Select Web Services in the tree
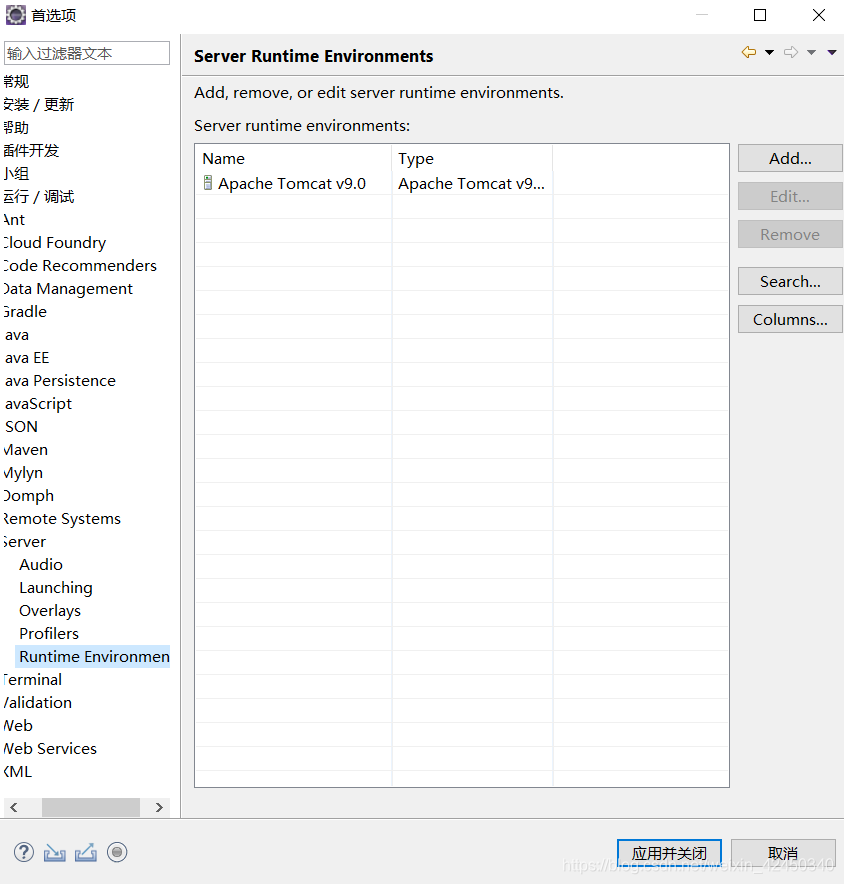 [50, 749]
